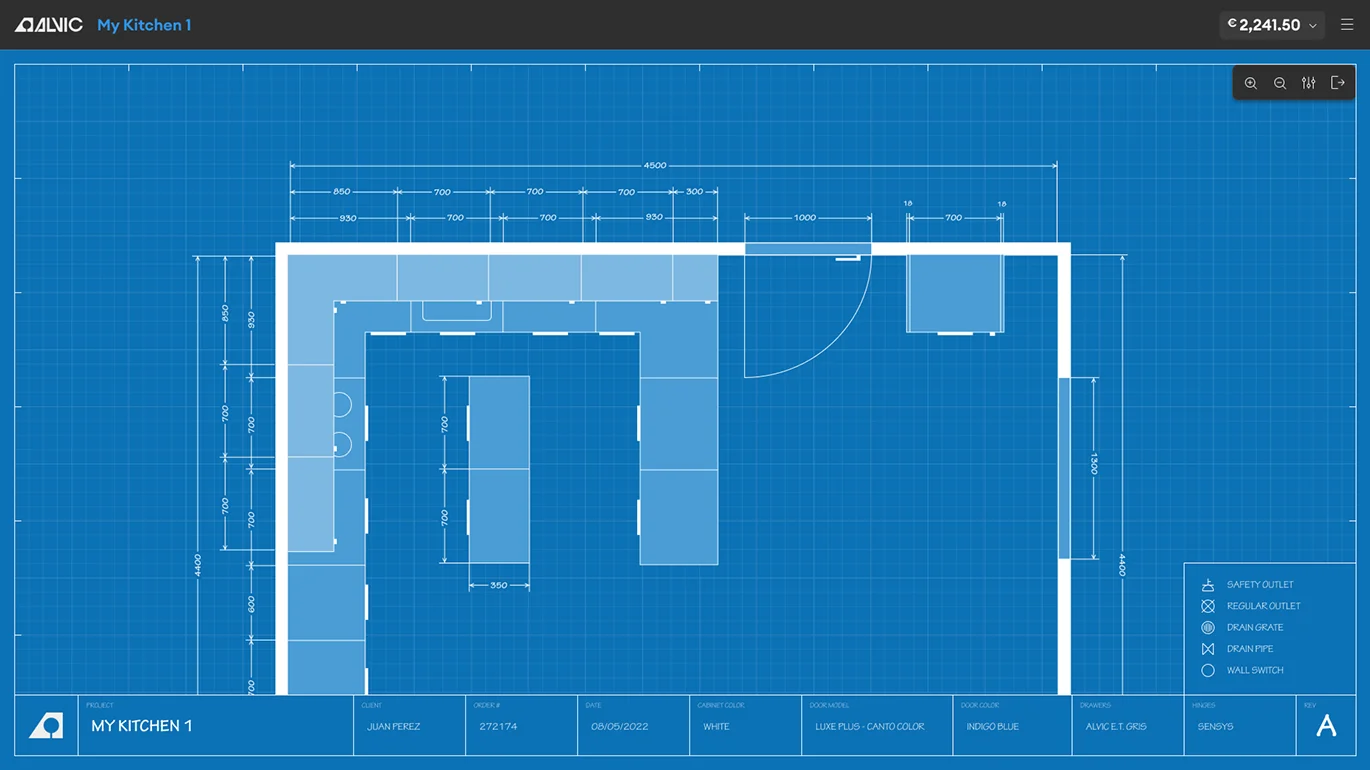Click the drain grate legend symbol
Image resolution: width=1370 pixels, height=770 pixels.
pos(1207,628)
